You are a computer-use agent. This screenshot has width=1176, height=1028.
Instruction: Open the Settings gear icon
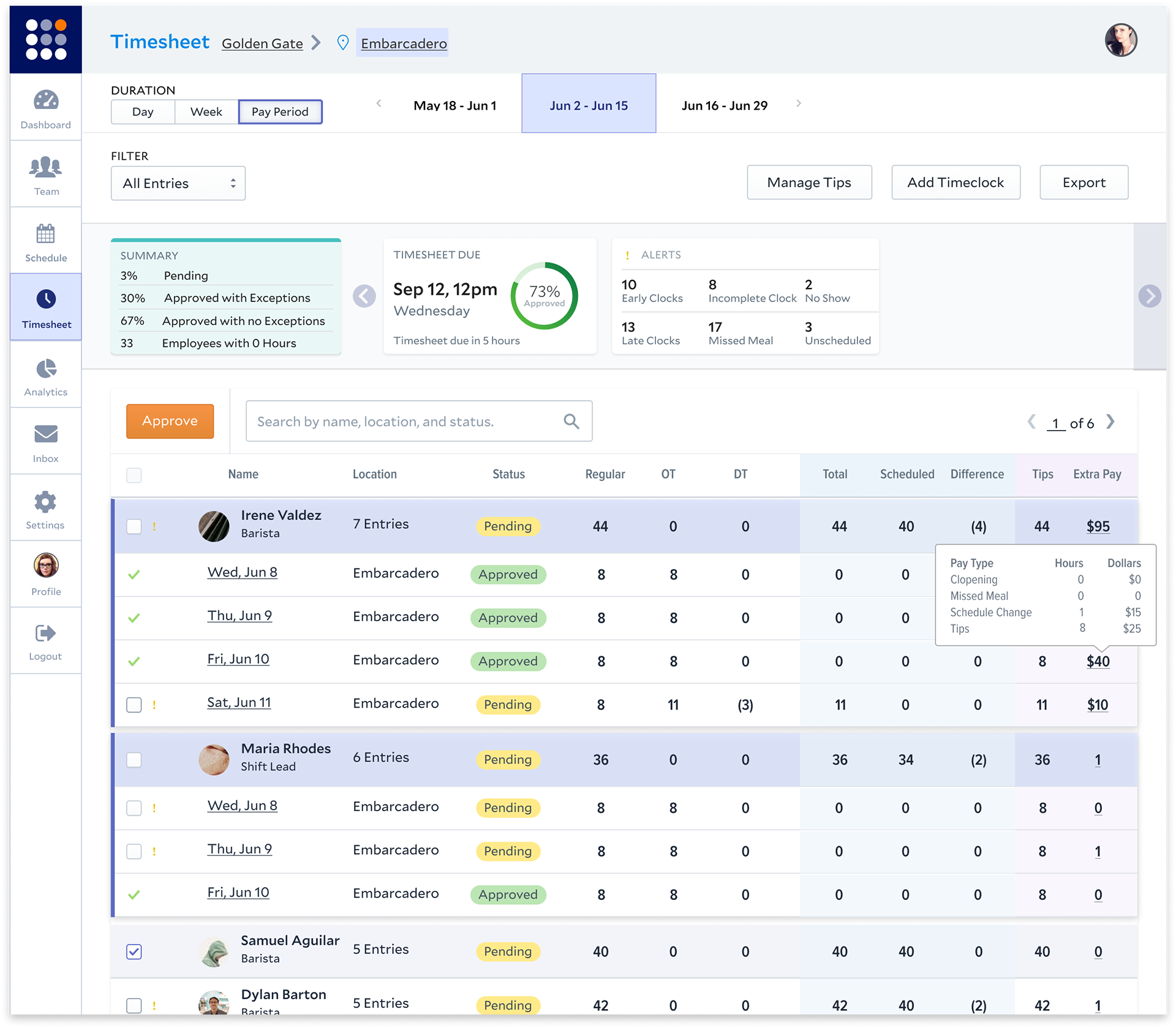[46, 502]
